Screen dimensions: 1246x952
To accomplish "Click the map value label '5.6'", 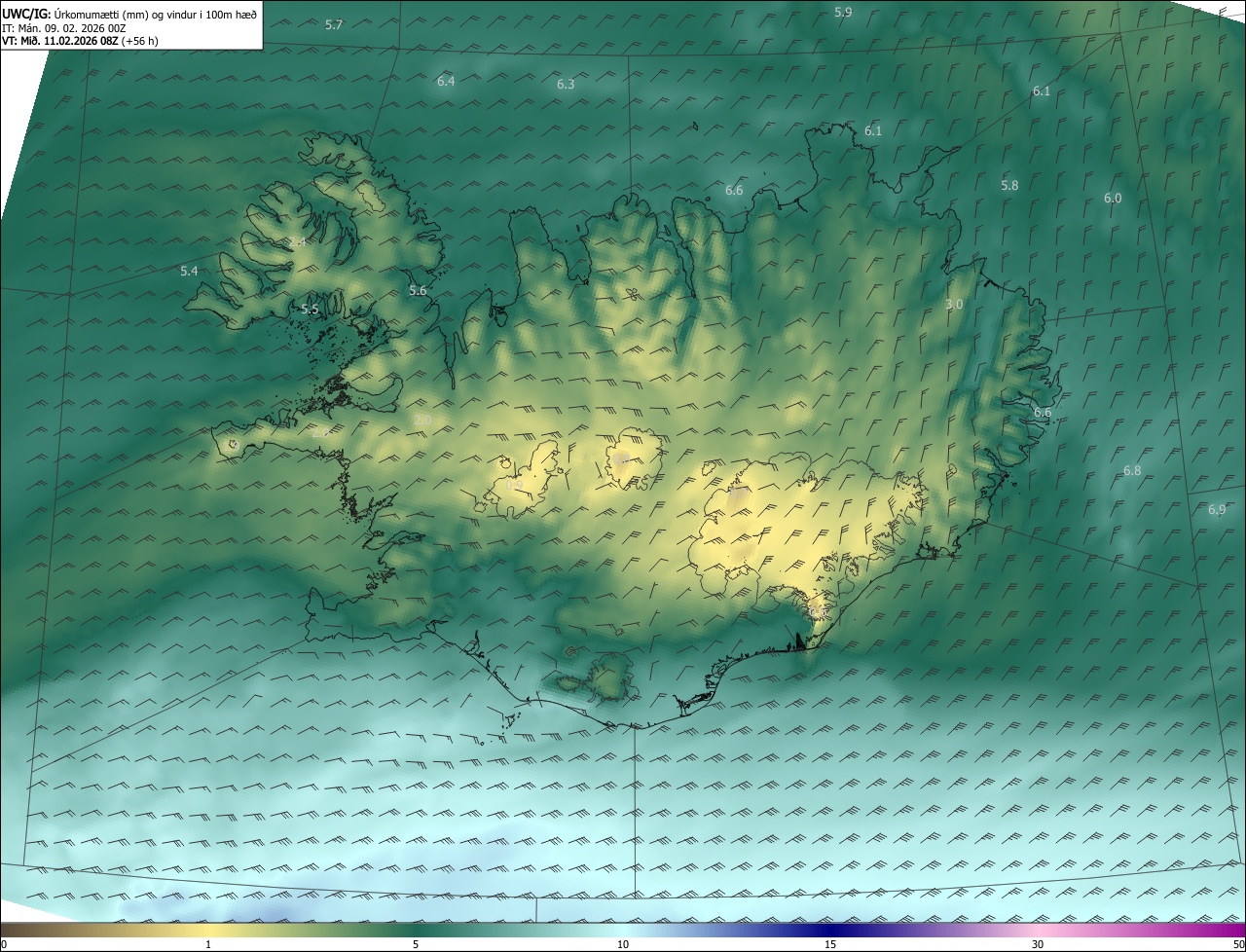I will coord(418,290).
